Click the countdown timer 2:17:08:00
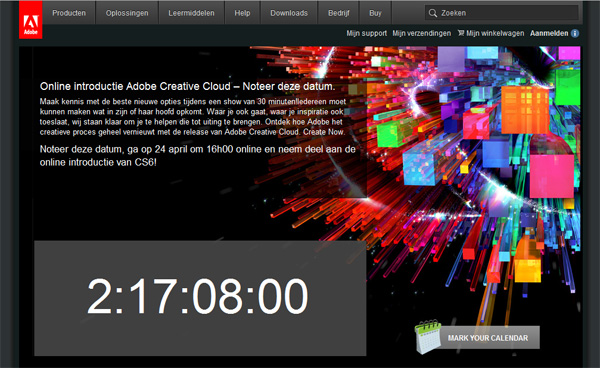Viewport: 600px width, 368px height. (197, 296)
